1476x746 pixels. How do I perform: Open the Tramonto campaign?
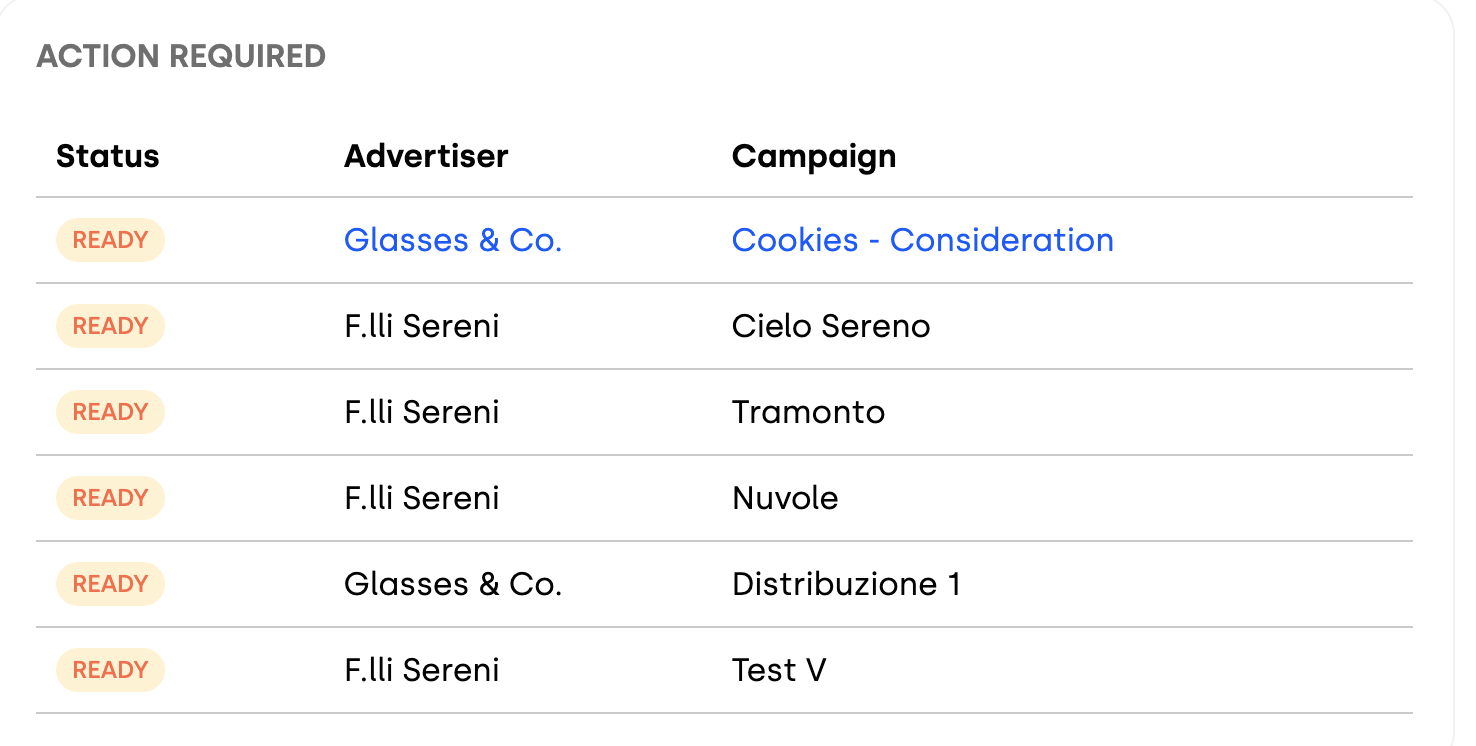808,412
